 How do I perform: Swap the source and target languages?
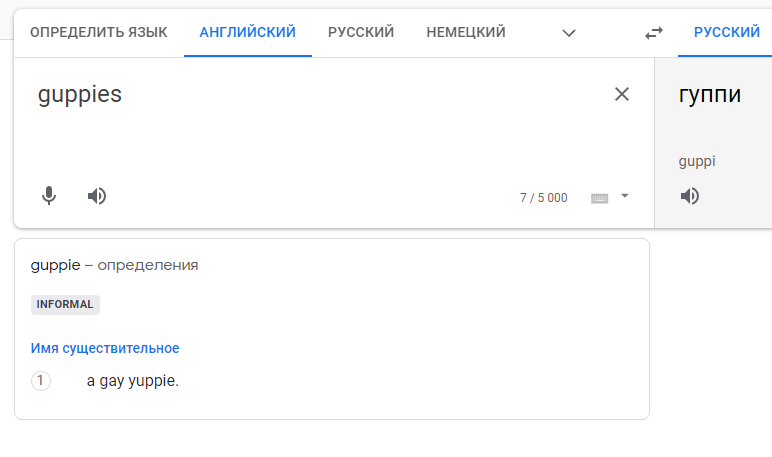coord(654,33)
